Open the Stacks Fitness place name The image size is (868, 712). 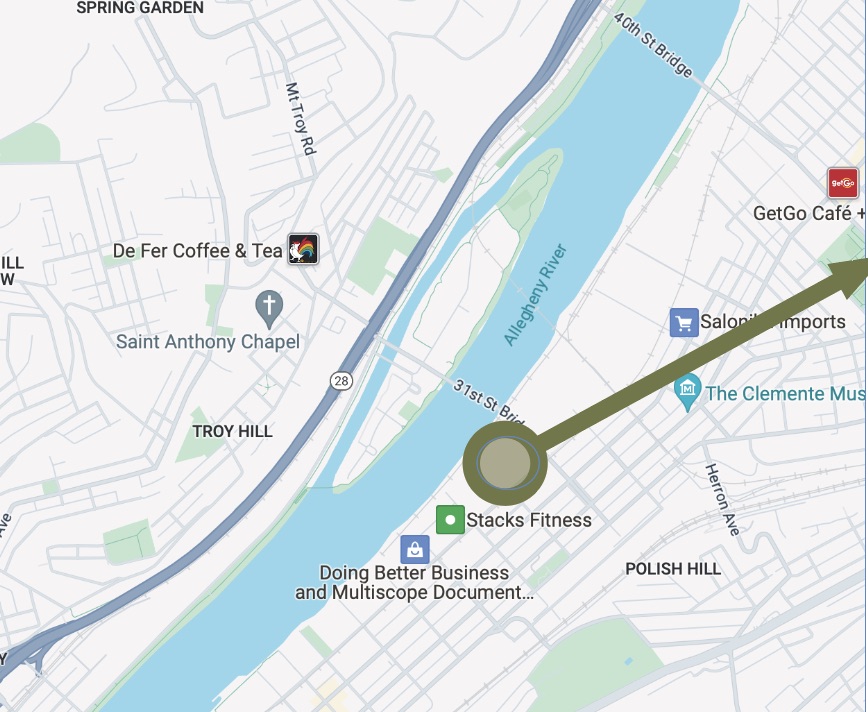pyautogui.click(x=529, y=520)
